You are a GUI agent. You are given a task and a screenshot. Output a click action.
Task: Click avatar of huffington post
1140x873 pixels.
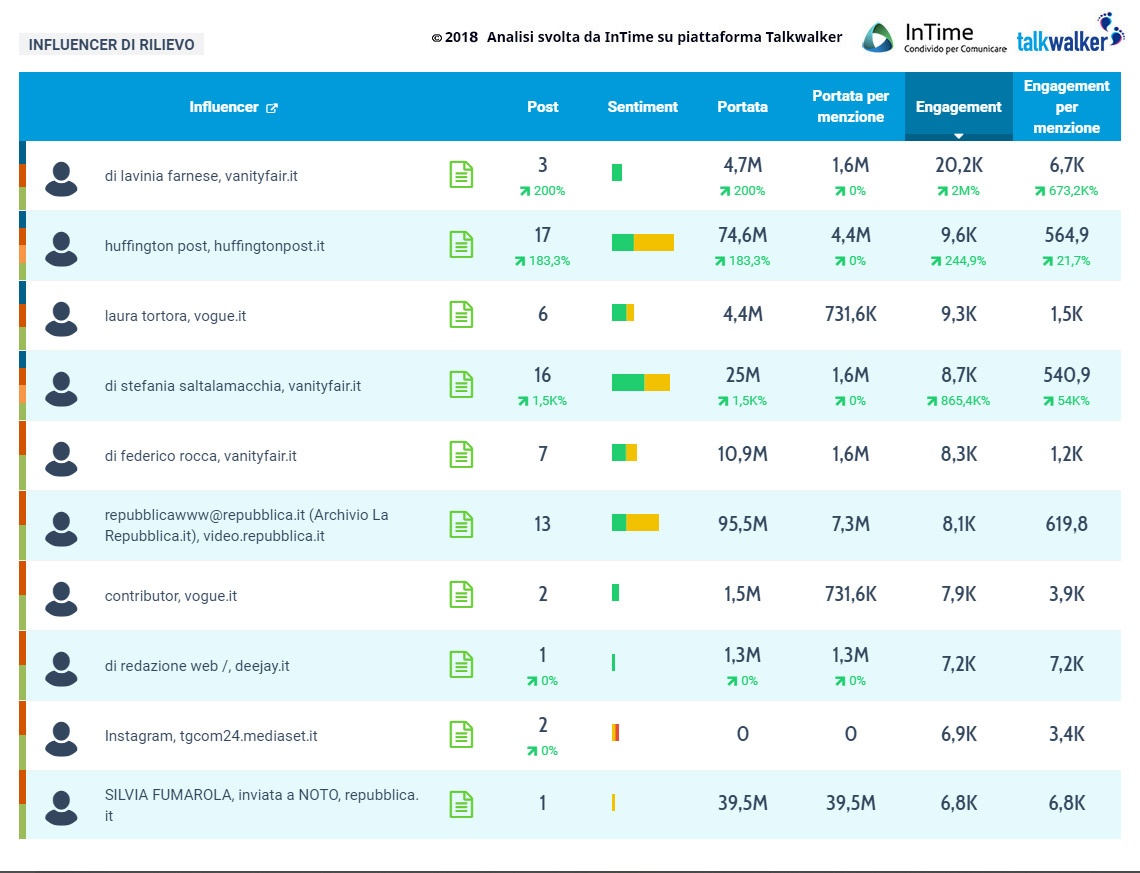[61, 249]
